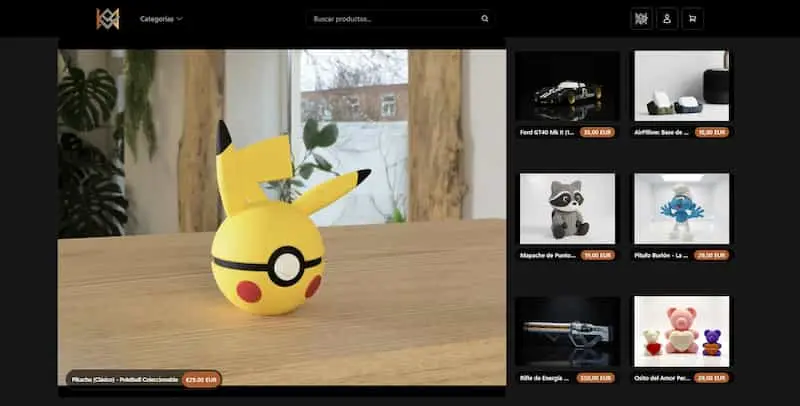This screenshot has height=406, width=800.
Task: Open the blue Smurf figure thumbnail
Action: 682,209
